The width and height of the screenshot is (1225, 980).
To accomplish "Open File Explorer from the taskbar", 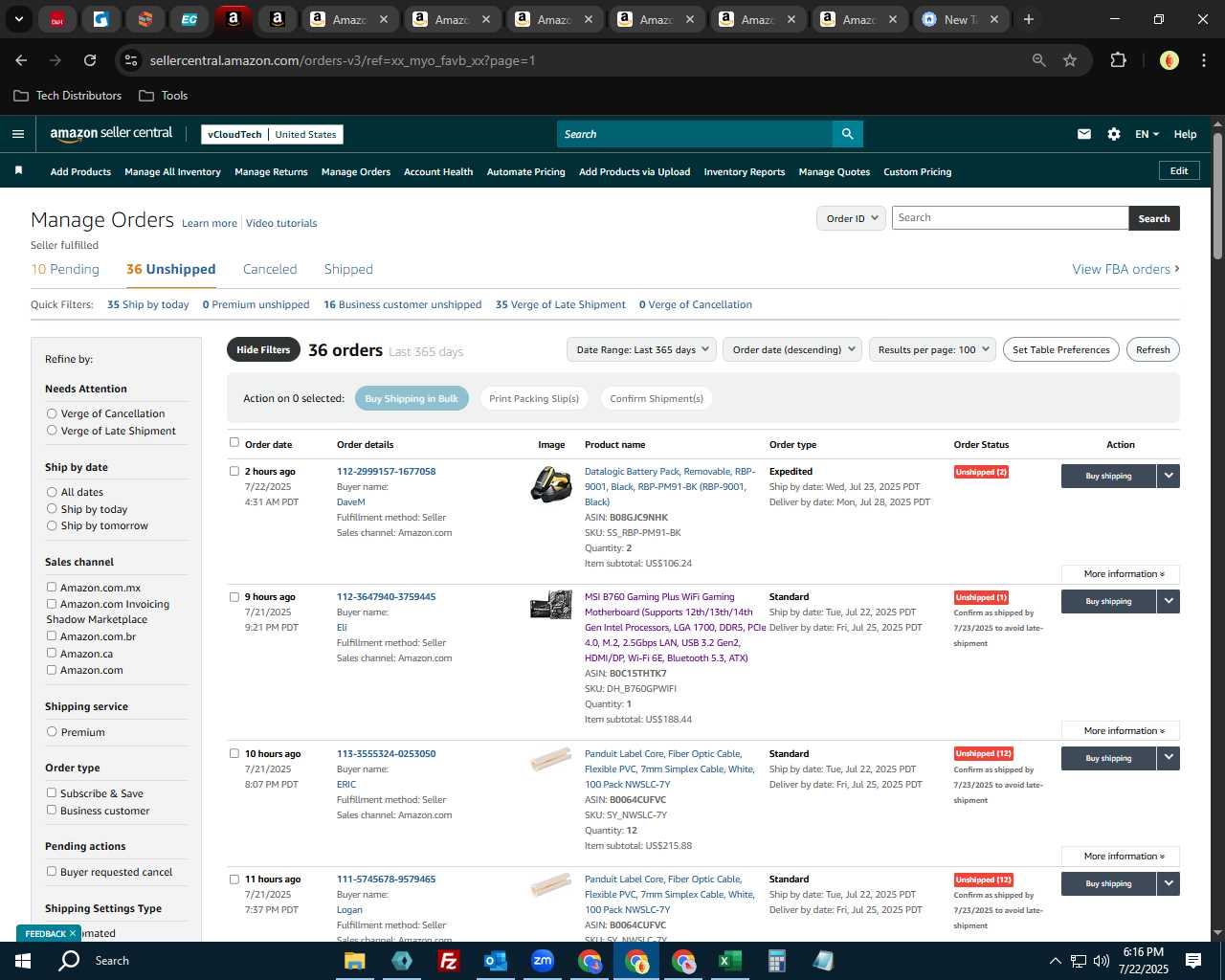I will coord(355,961).
